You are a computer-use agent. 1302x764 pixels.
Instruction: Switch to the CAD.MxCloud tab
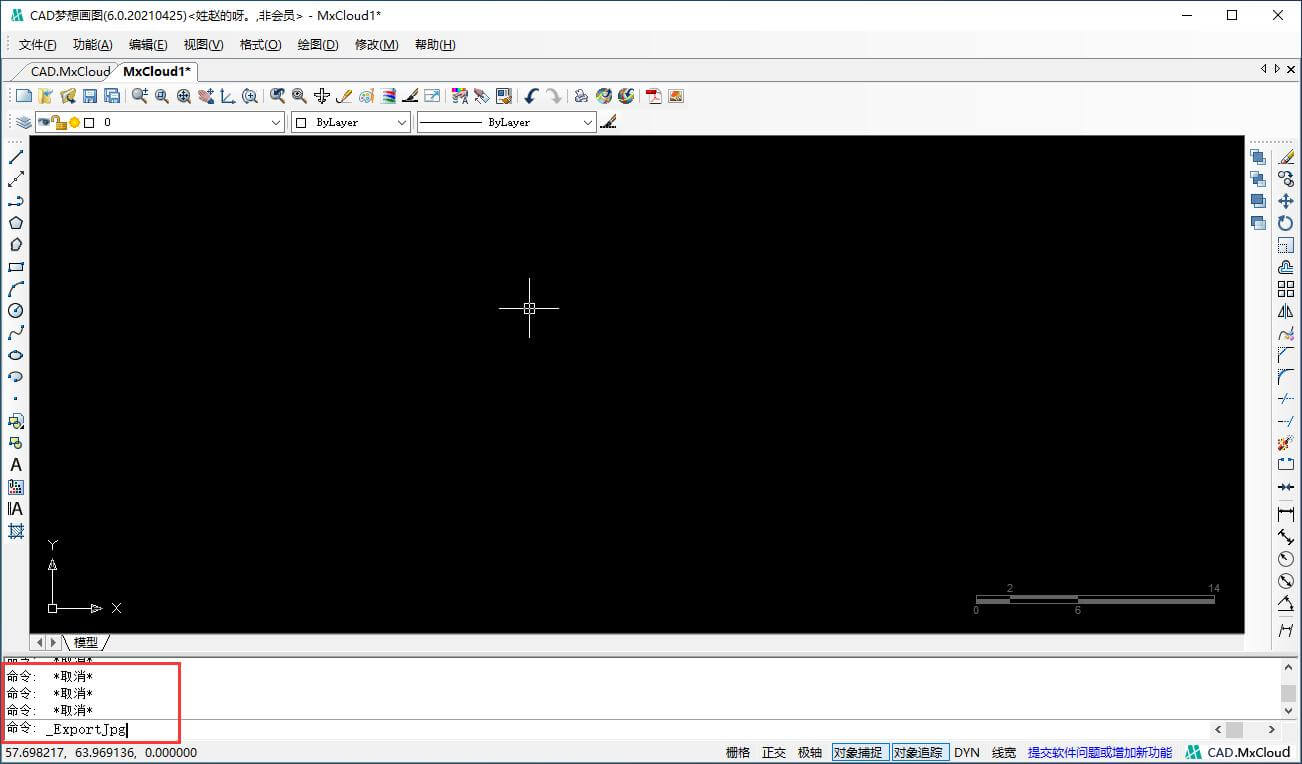coord(70,71)
